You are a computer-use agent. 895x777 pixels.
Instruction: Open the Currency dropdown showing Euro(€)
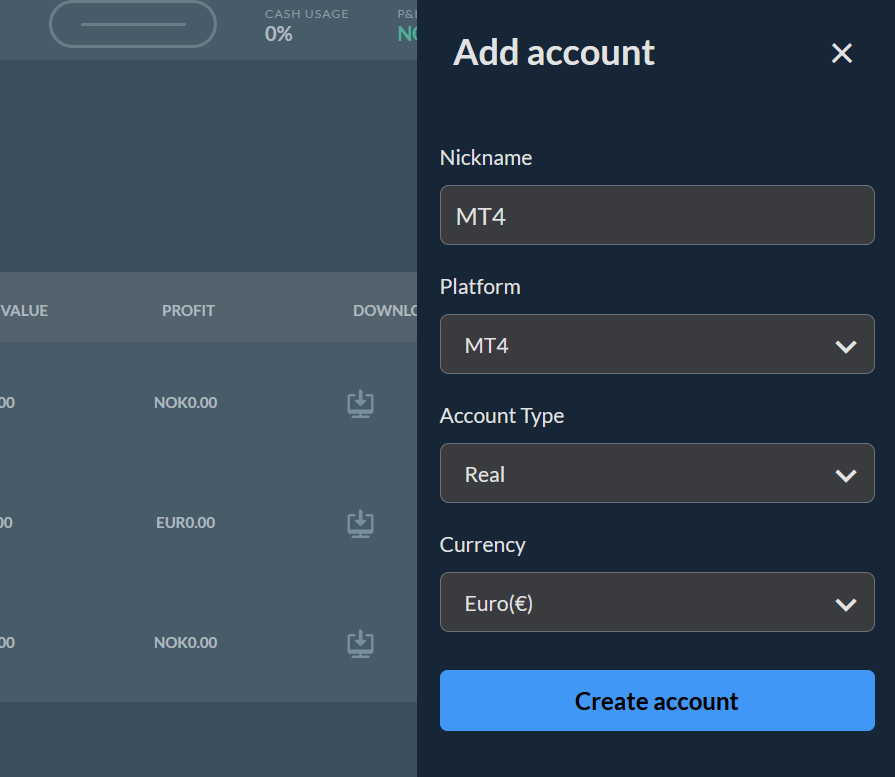click(657, 602)
